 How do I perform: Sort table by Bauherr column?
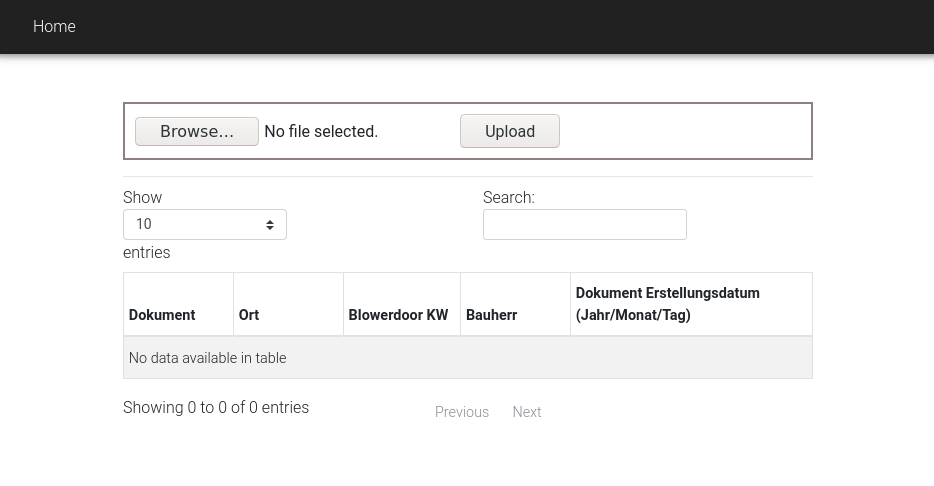point(491,315)
